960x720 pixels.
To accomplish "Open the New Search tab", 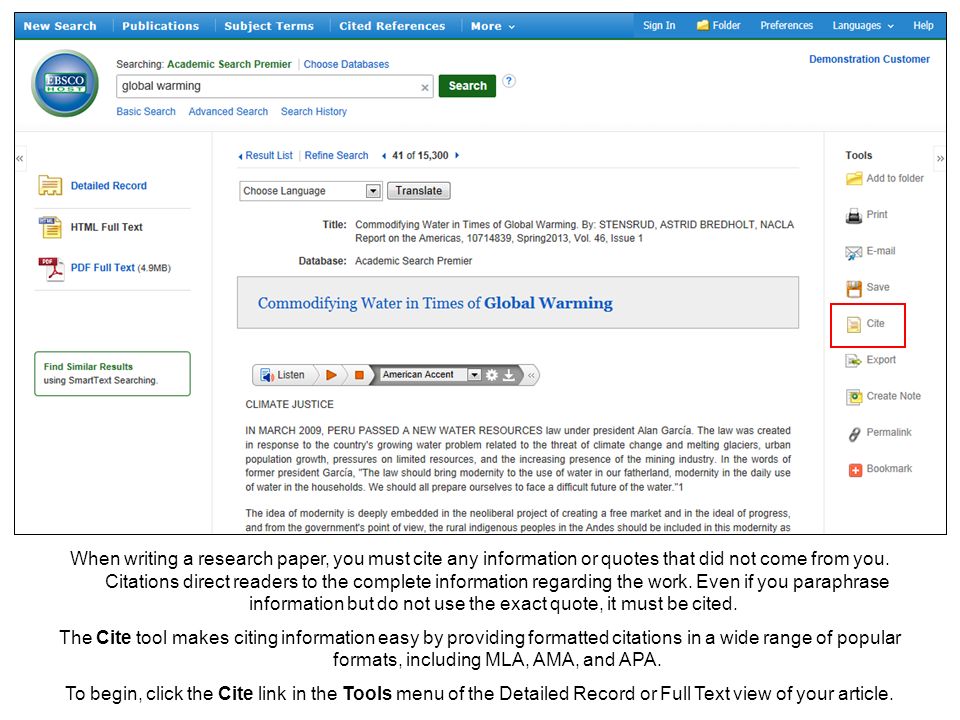I will [60, 26].
